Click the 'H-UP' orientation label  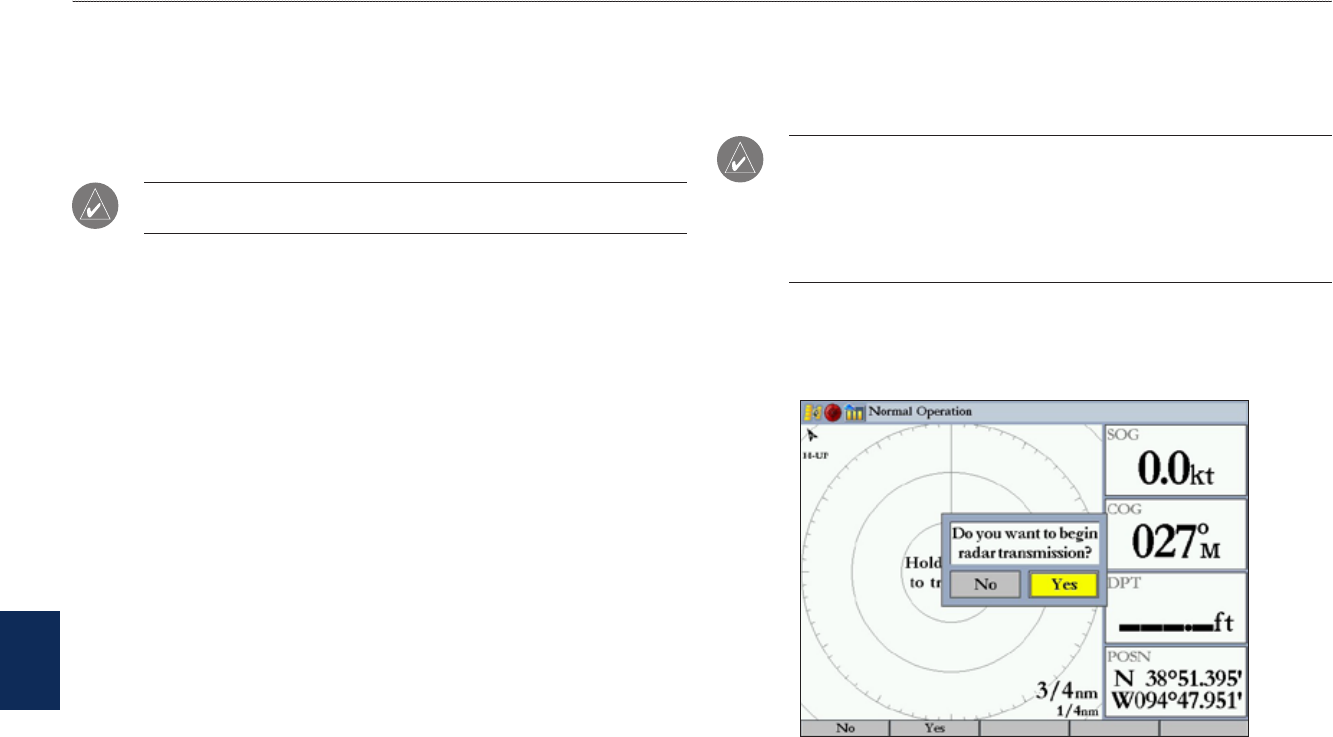pyautogui.click(x=814, y=455)
